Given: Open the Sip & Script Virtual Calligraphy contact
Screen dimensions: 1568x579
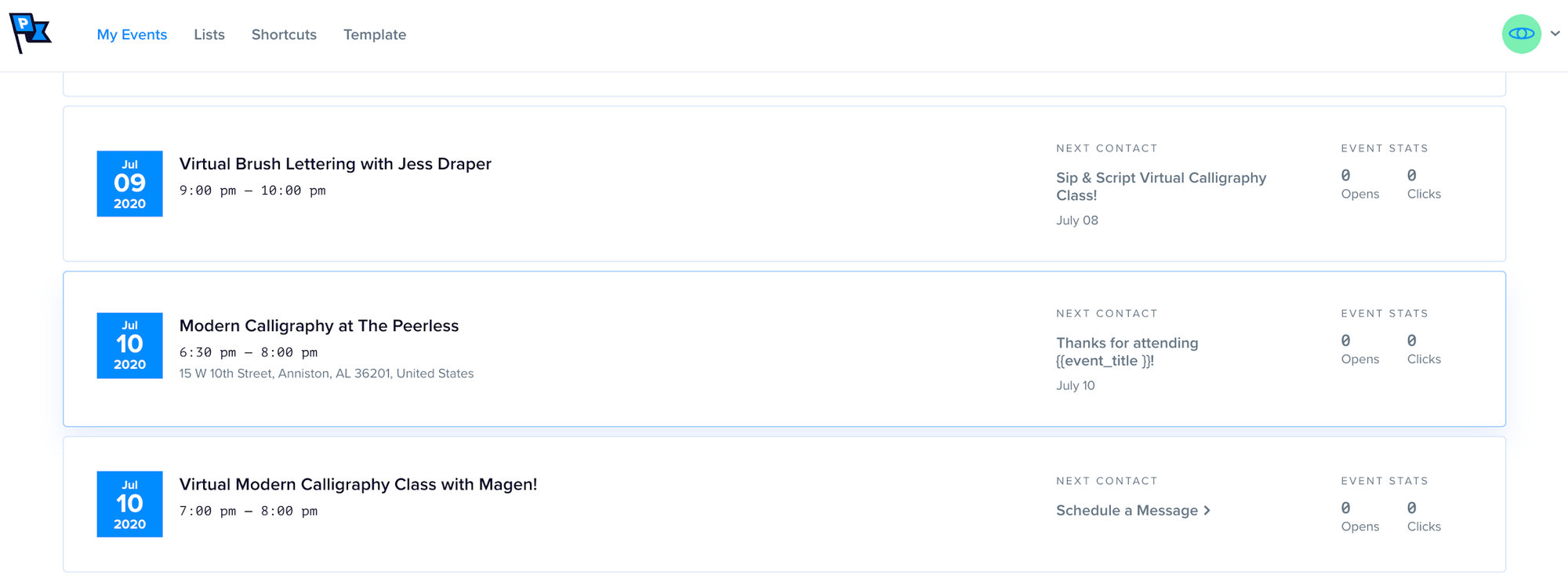Looking at the screenshot, I should [1160, 187].
